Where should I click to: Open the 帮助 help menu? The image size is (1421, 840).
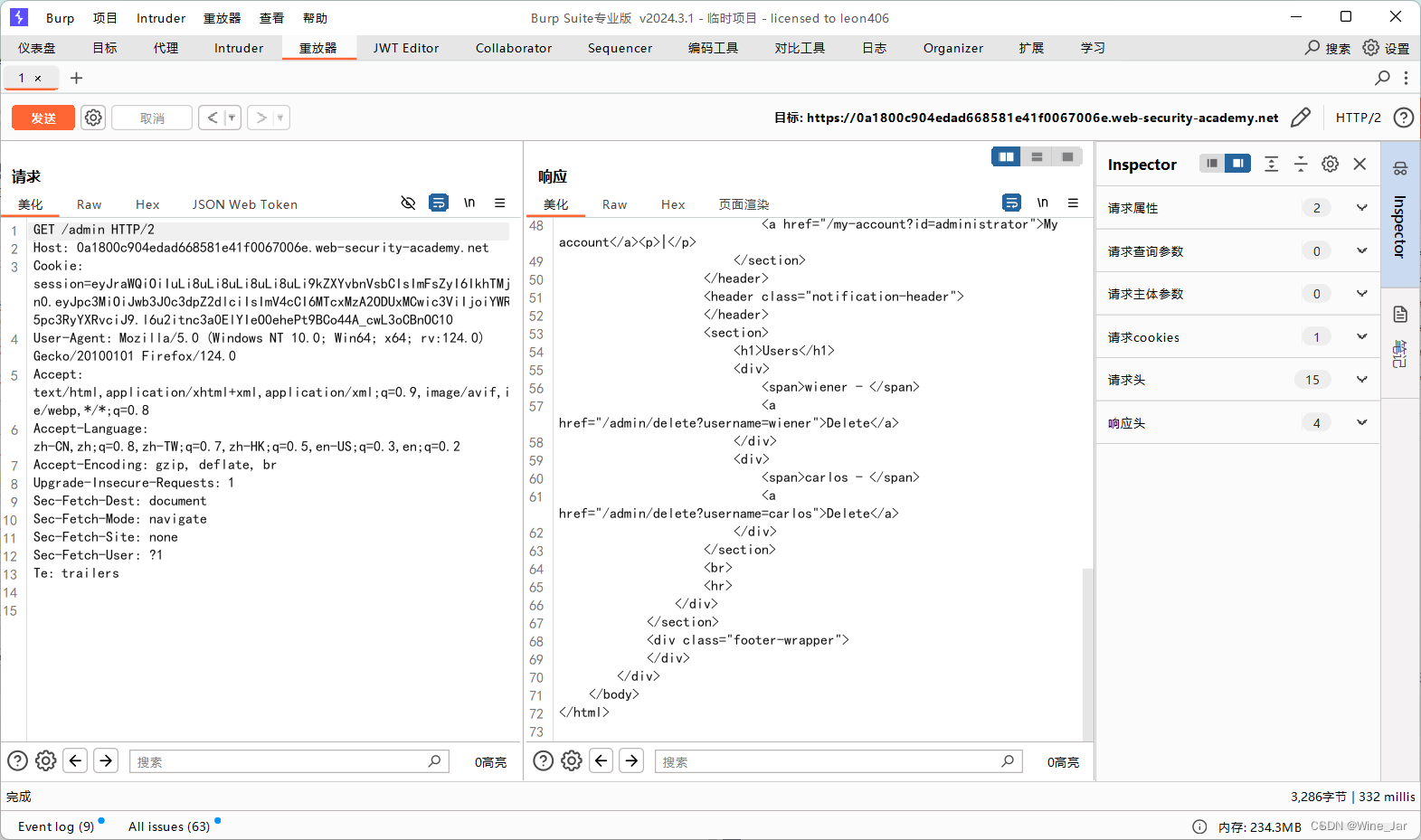[315, 18]
